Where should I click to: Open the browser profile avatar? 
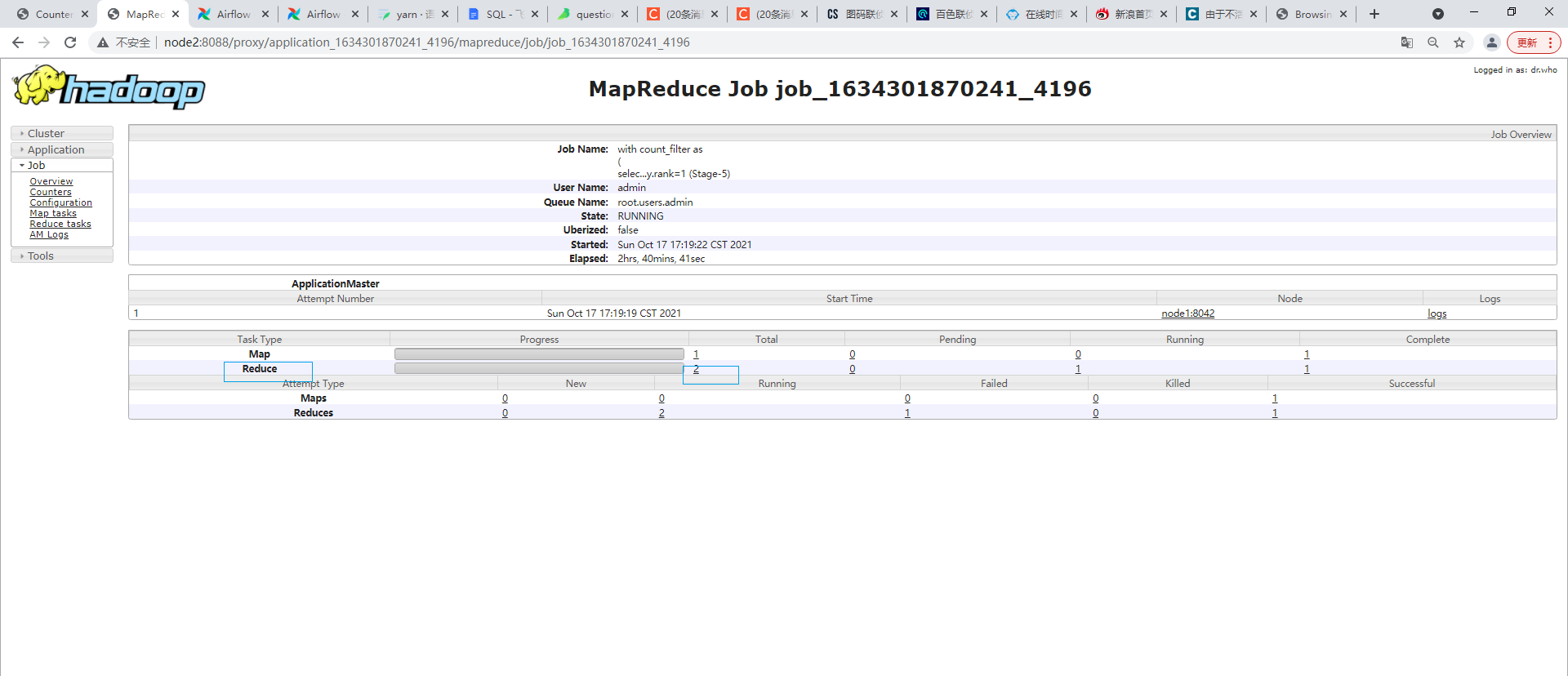(x=1491, y=42)
